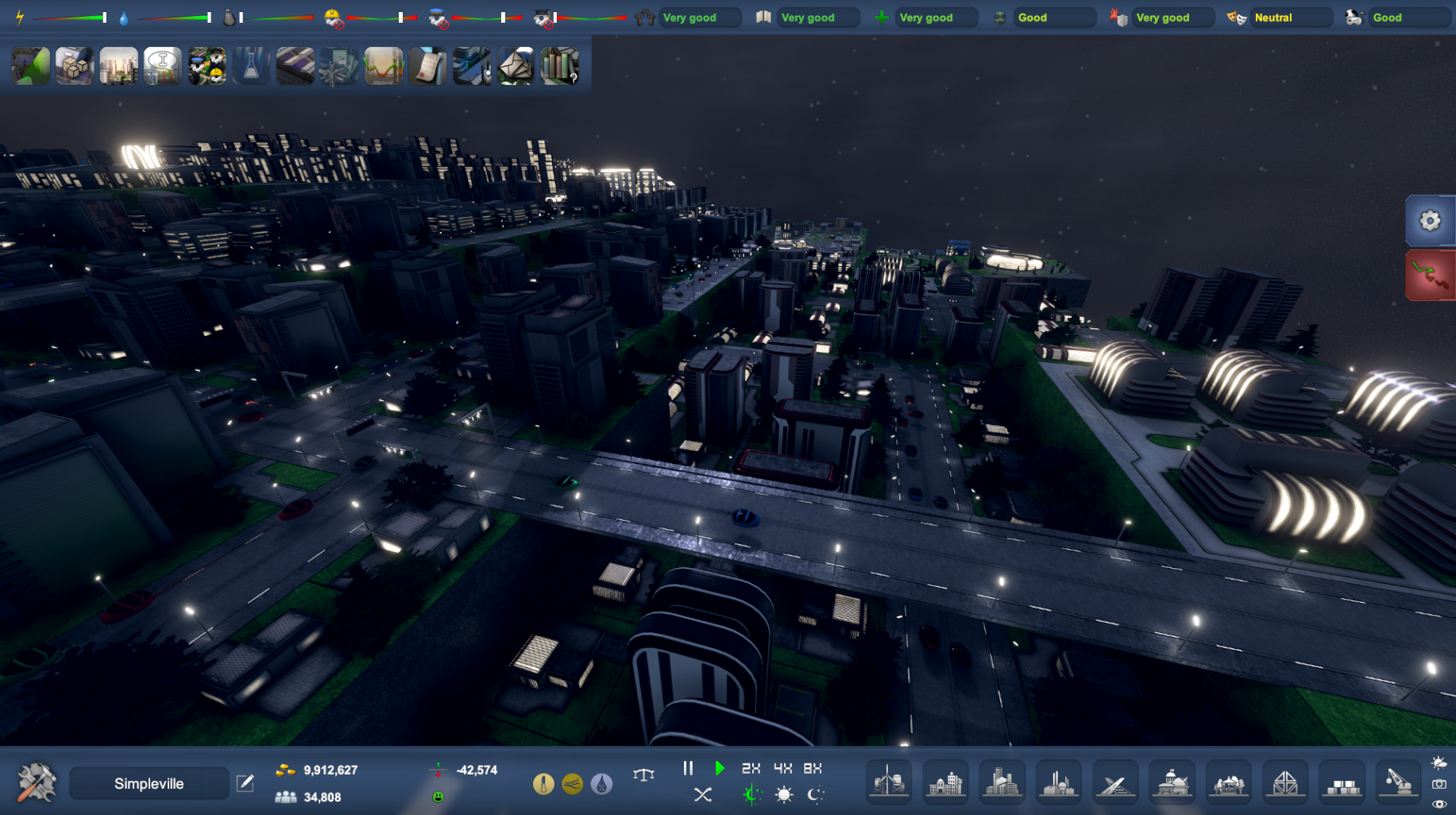This screenshot has width=1456, height=815.
Task: Open the industrial factory build menu
Action: tap(1059, 782)
